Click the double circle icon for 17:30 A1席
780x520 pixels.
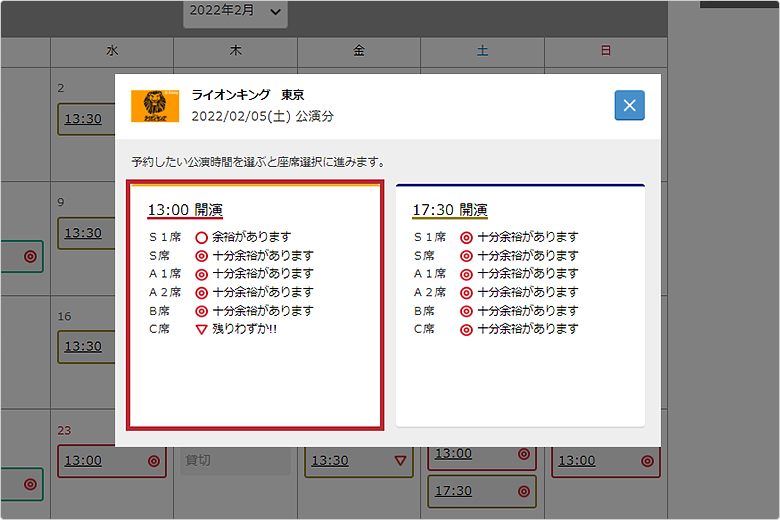point(466,274)
